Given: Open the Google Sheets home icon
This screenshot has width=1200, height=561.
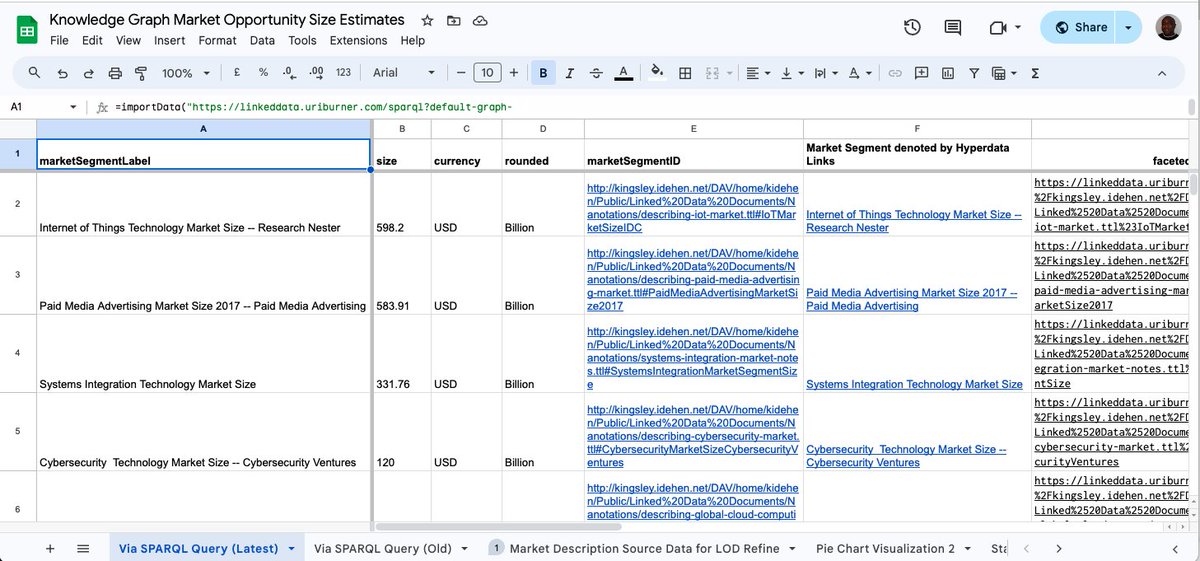Looking at the screenshot, I should pos(26,29).
